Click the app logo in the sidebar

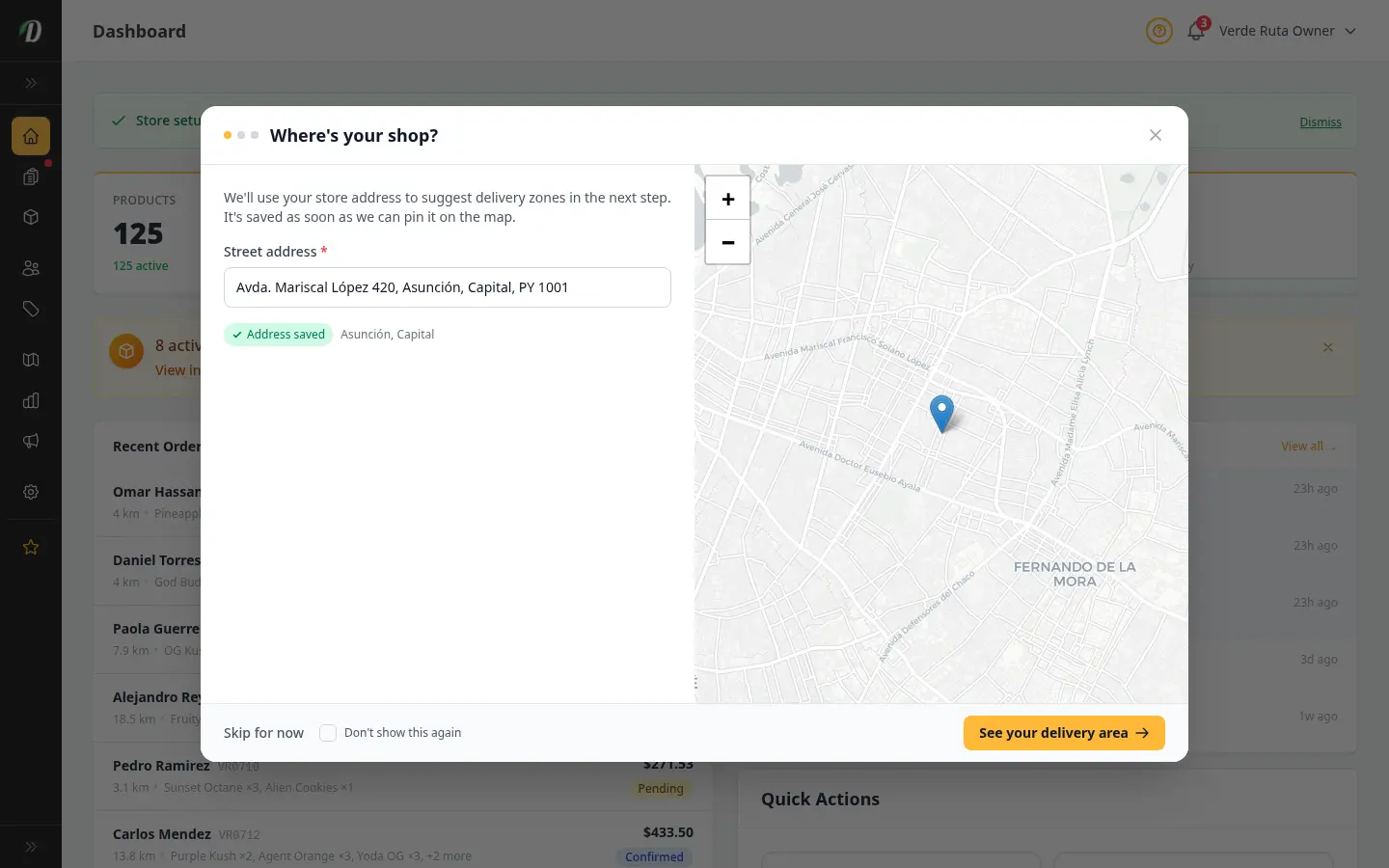[x=31, y=31]
